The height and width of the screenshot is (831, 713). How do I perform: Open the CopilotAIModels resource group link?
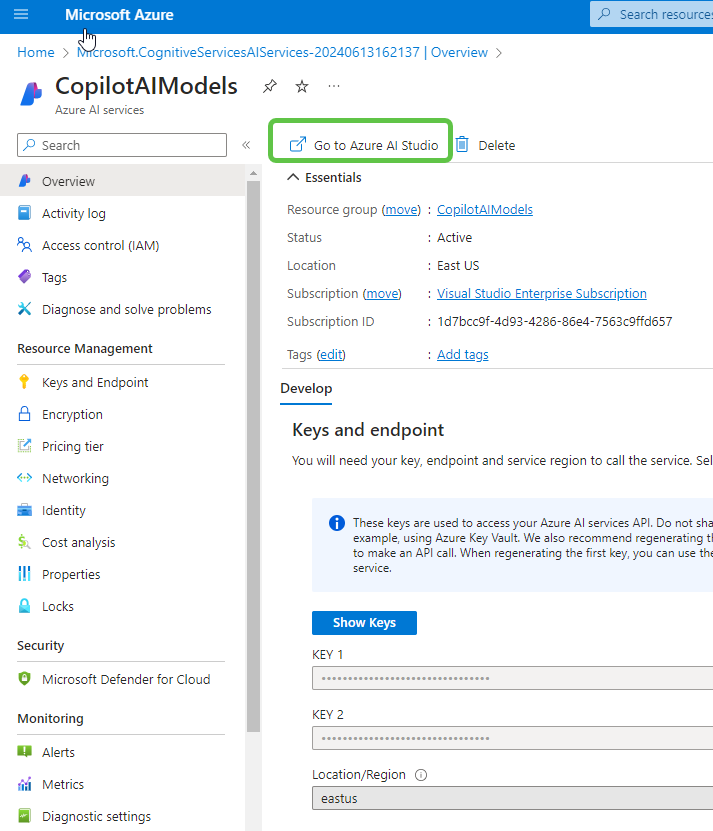coord(485,209)
